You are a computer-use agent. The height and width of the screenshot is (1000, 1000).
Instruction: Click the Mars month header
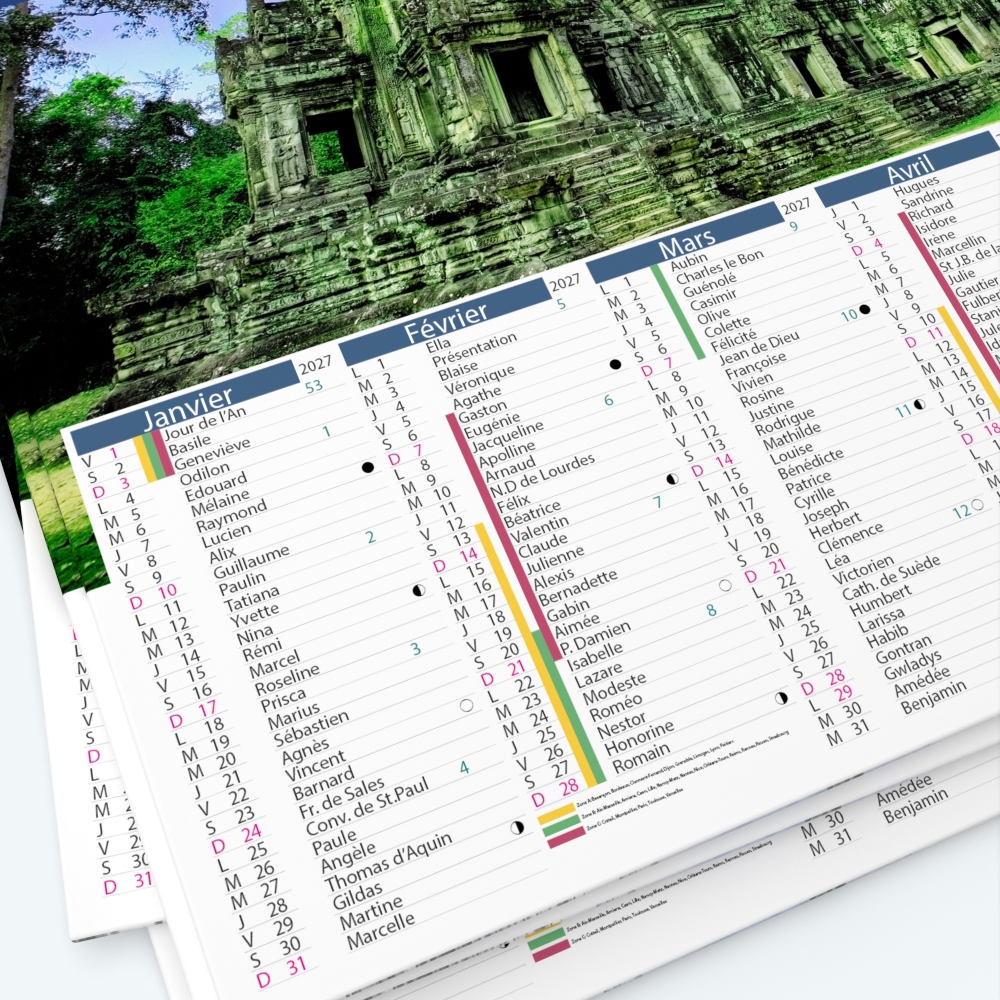pyautogui.click(x=686, y=244)
